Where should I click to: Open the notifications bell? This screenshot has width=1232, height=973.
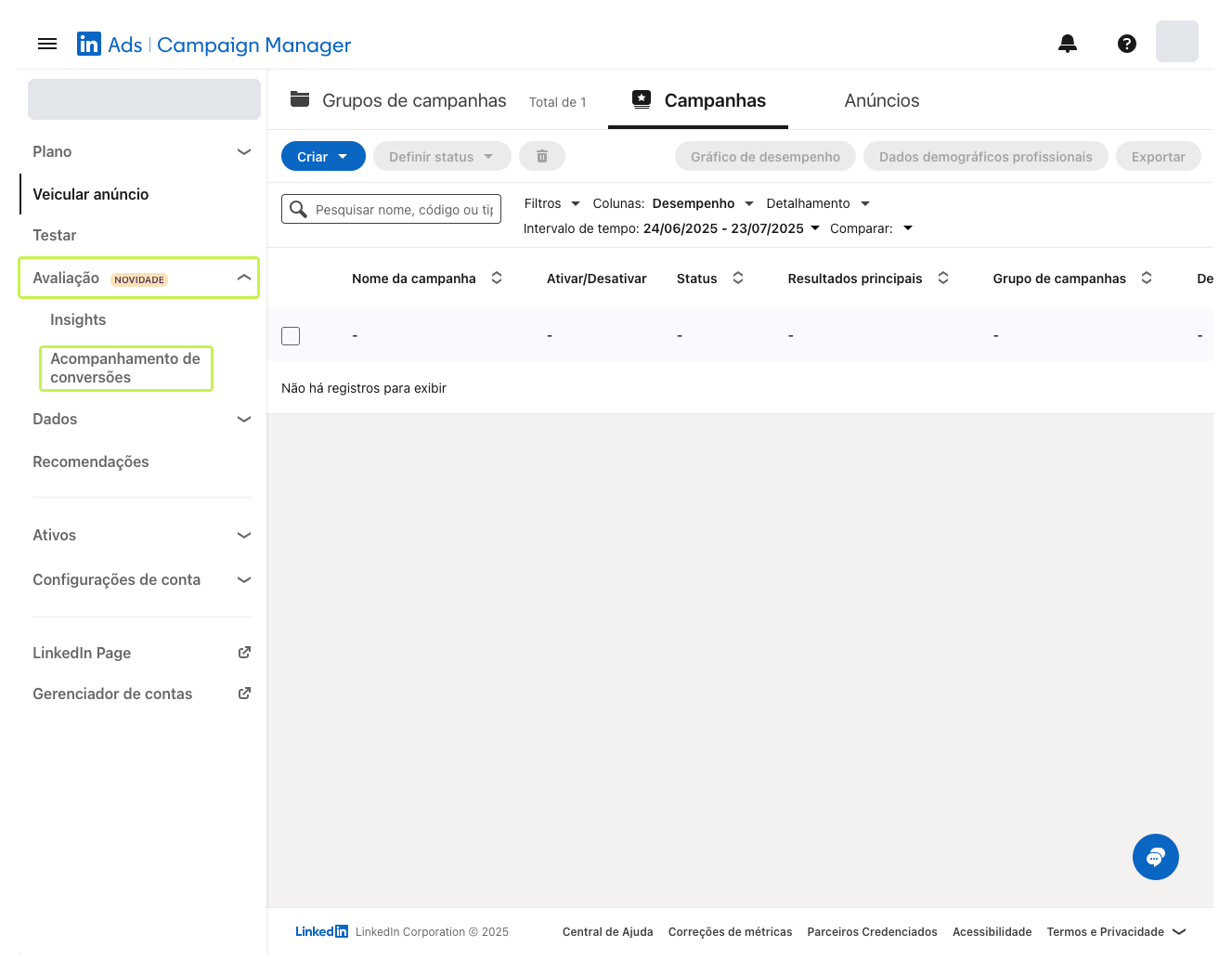1068,44
